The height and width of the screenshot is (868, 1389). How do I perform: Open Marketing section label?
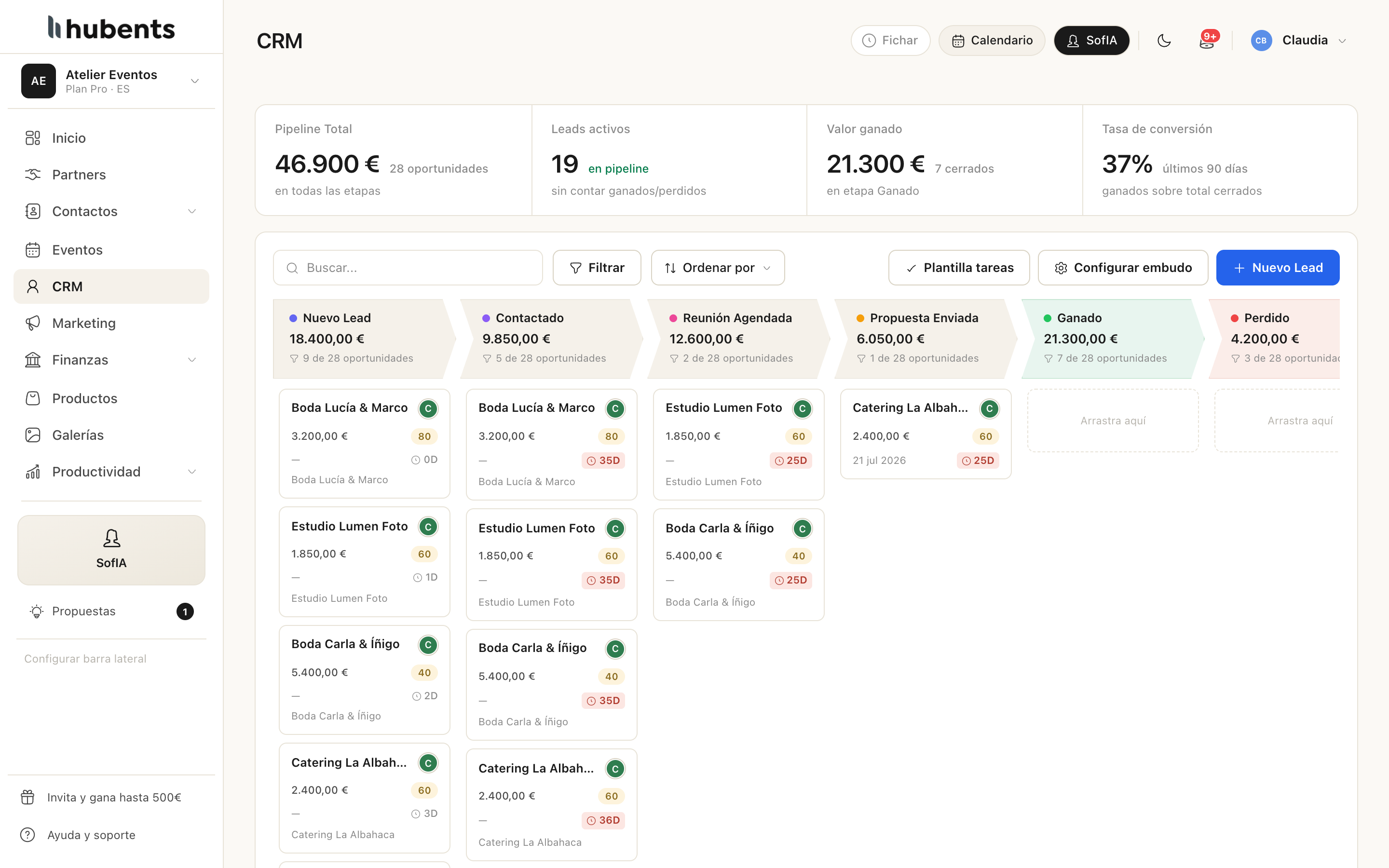click(84, 323)
